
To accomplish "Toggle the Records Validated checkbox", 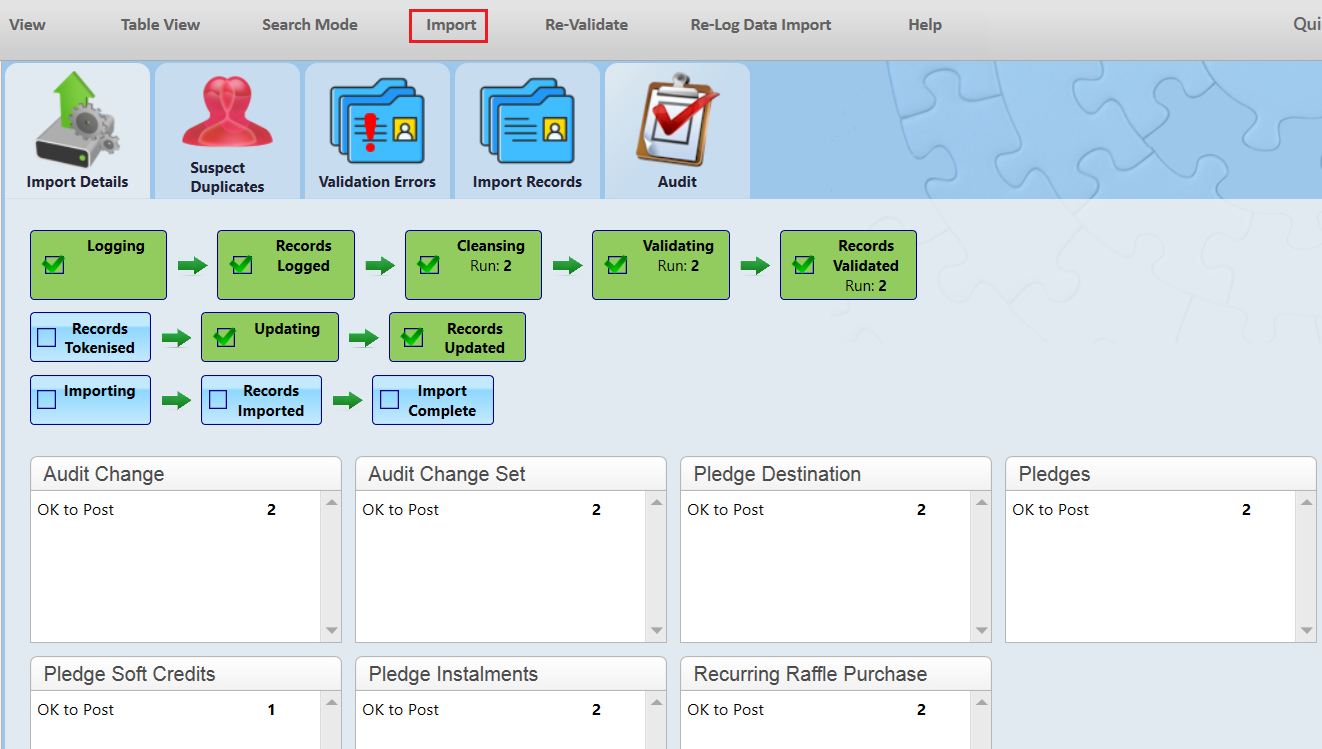I will point(804,265).
